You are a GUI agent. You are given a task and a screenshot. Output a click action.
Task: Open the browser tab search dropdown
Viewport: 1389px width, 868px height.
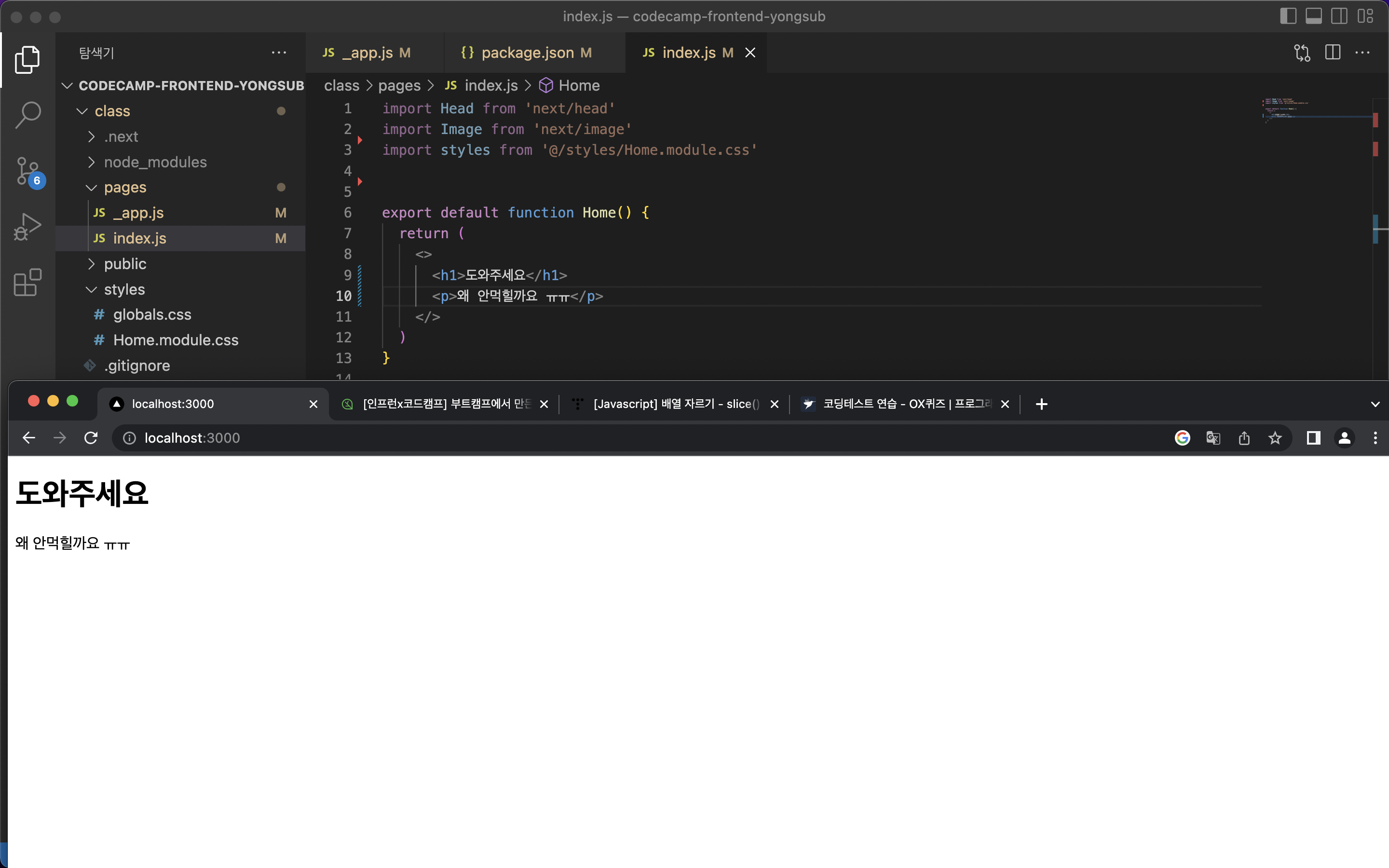pos(1375,404)
